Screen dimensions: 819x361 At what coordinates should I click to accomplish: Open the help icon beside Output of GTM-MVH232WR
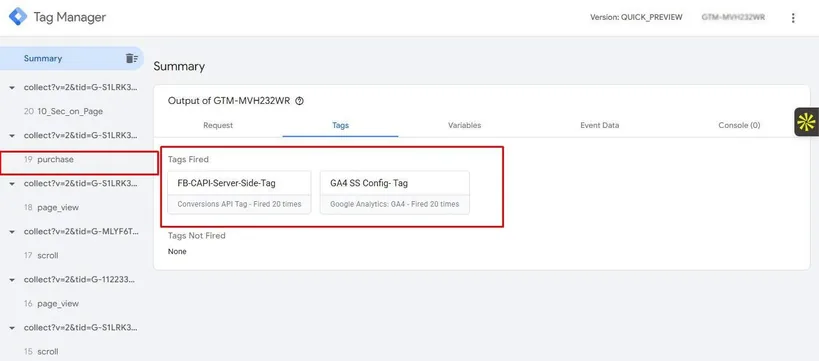pos(299,101)
